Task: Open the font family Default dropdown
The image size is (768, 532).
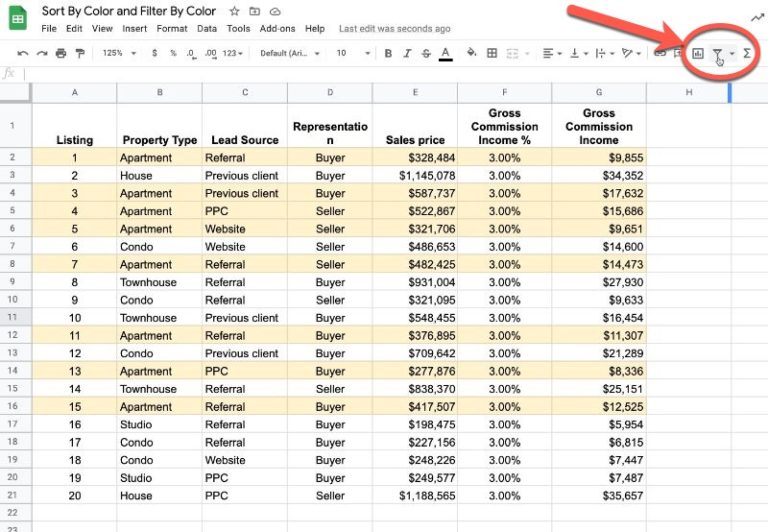Action: (289, 53)
